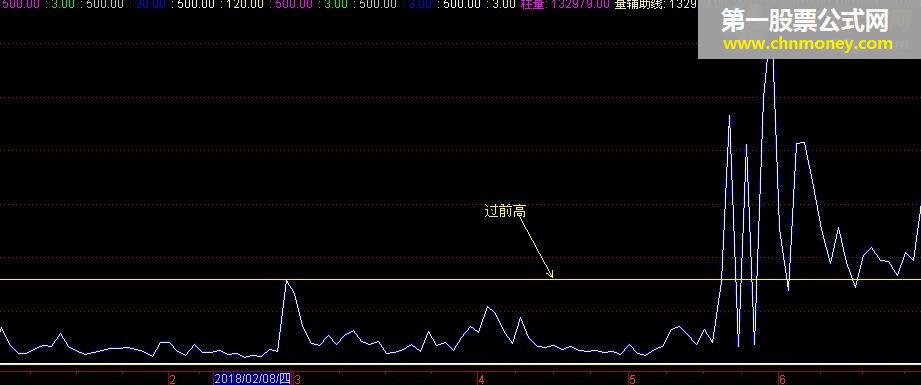Viewport: 921px width, 385px height.
Task: Select month marker 5 on the time axis
Action: click(x=632, y=380)
